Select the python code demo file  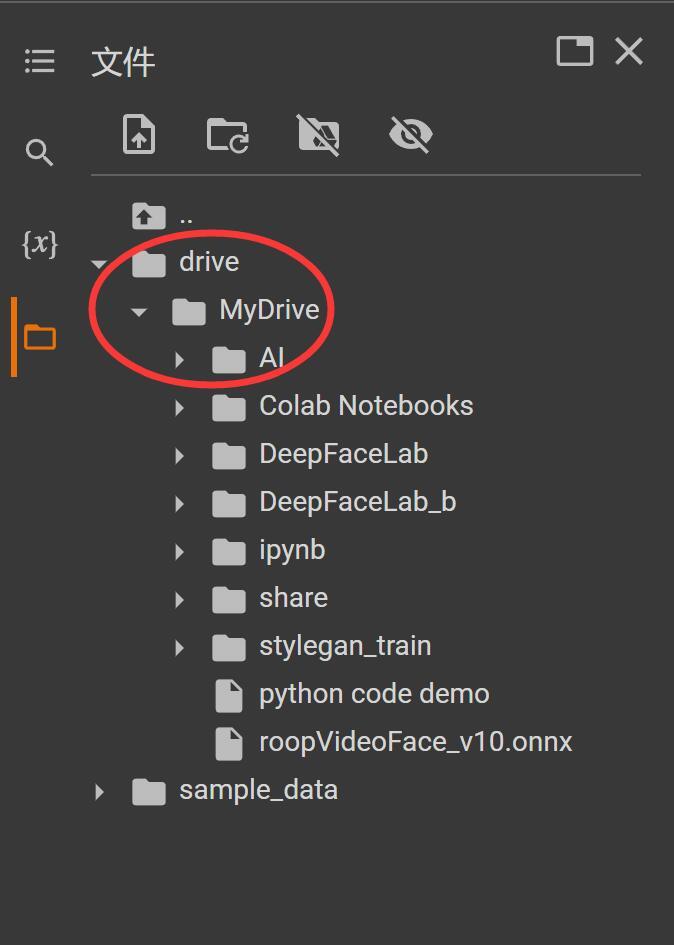point(374,694)
